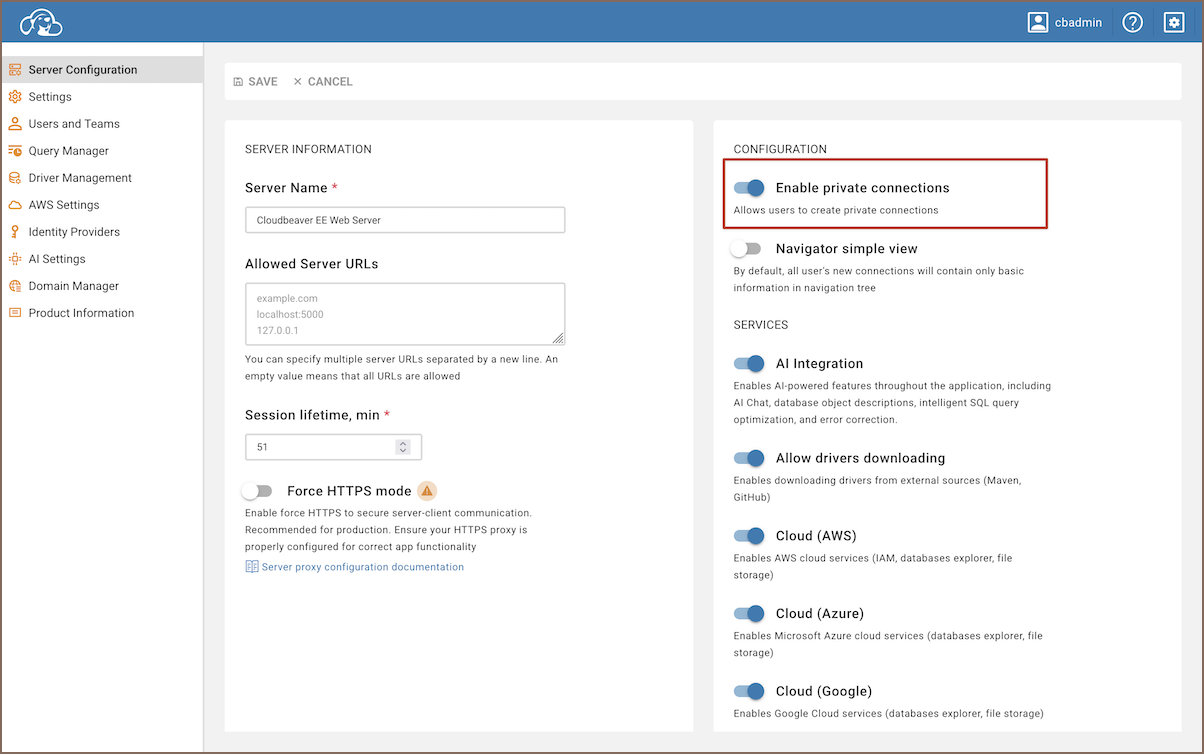Screen dimensions: 1204x754
Task: Turn on Navigator simple view
Action: pos(747,248)
